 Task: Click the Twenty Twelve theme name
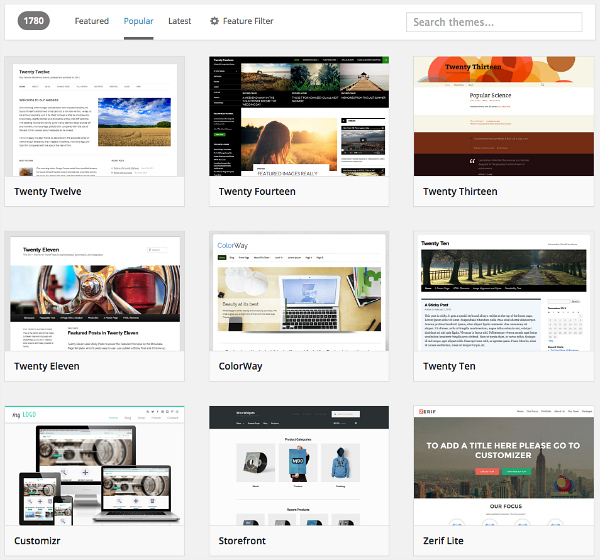tap(48, 191)
